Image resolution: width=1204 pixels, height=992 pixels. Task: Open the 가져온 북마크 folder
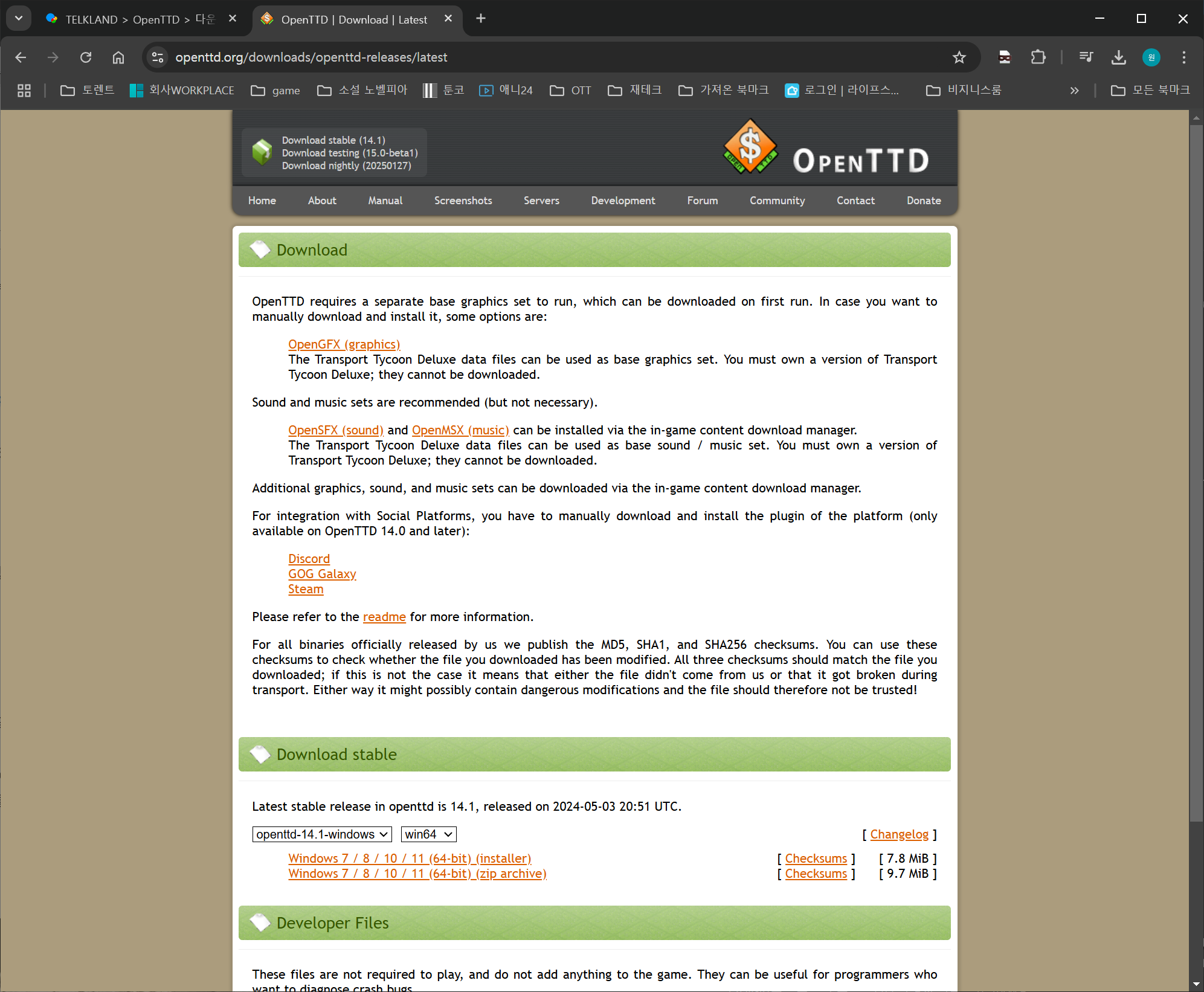724,91
